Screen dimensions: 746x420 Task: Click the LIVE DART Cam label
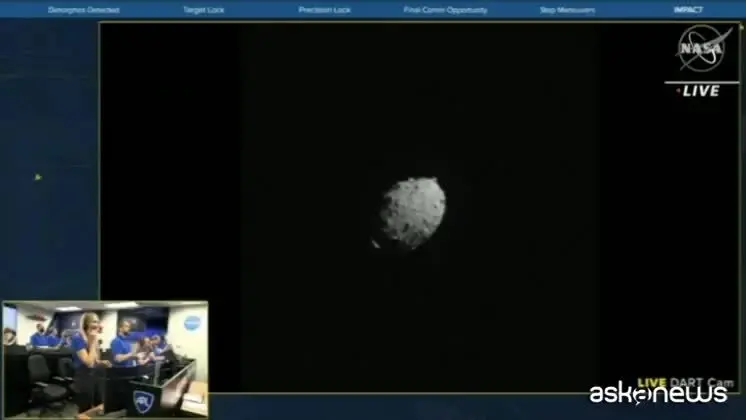tap(685, 382)
